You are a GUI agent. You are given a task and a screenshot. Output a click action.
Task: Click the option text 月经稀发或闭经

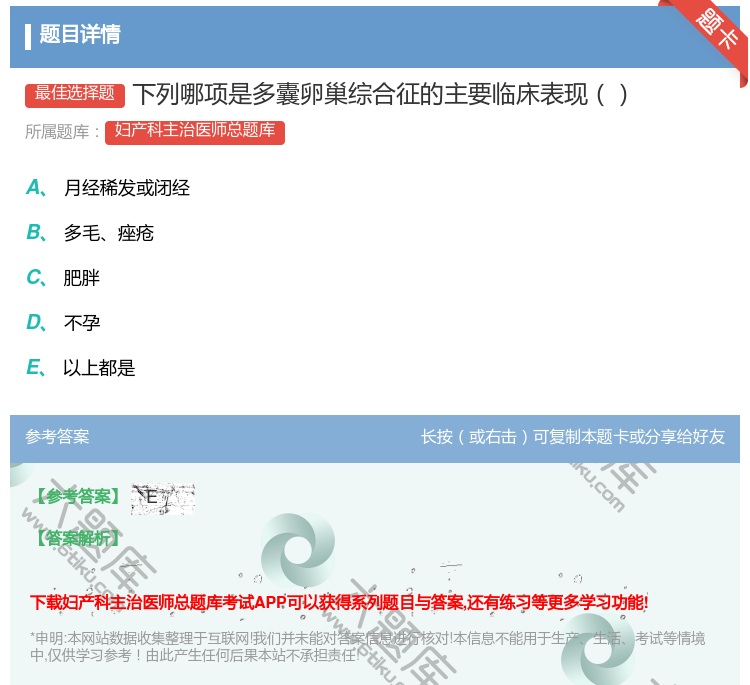[126, 187]
